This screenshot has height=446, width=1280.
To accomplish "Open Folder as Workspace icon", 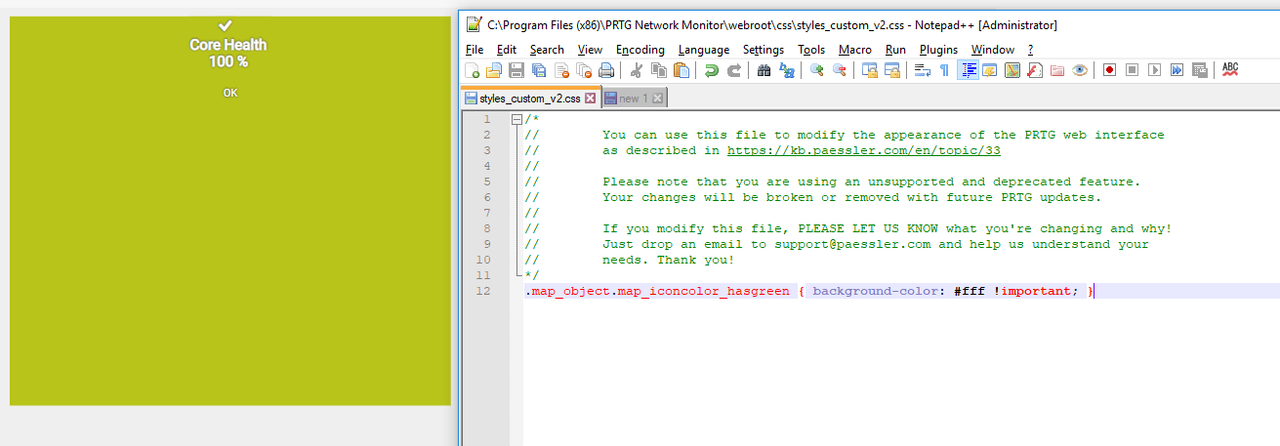I will coord(1057,70).
